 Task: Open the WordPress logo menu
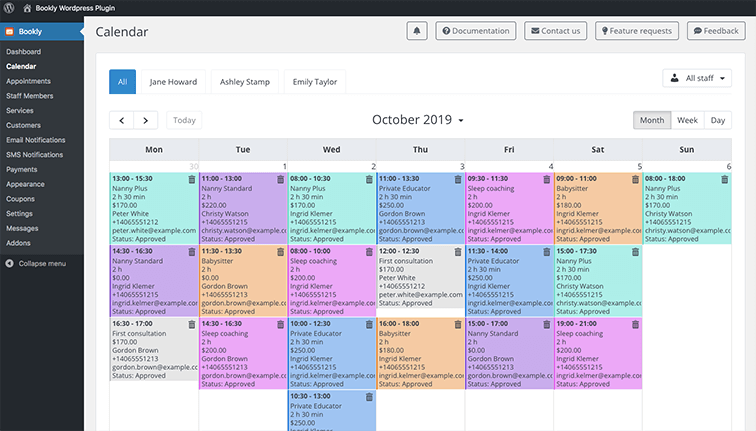pyautogui.click(x=9, y=8)
